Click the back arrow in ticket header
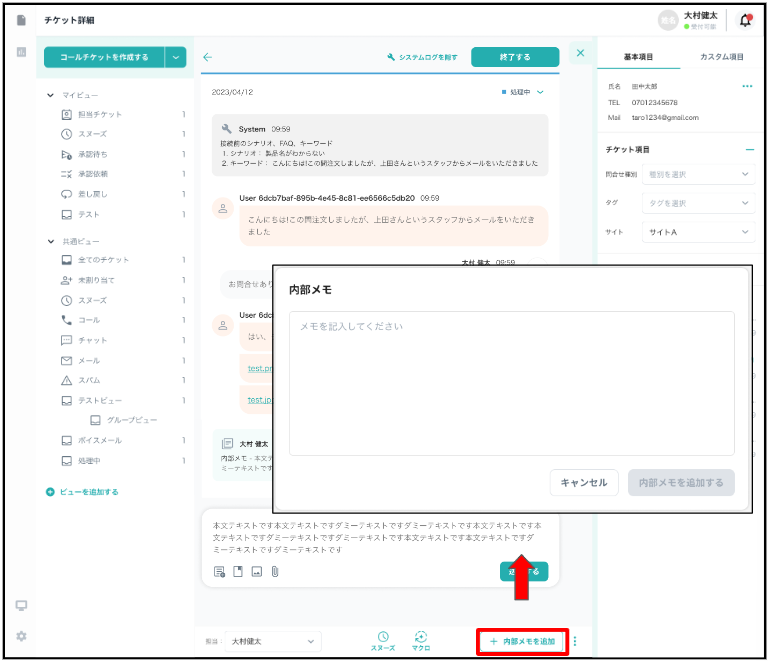The width and height of the screenshot is (768, 661). click(208, 57)
